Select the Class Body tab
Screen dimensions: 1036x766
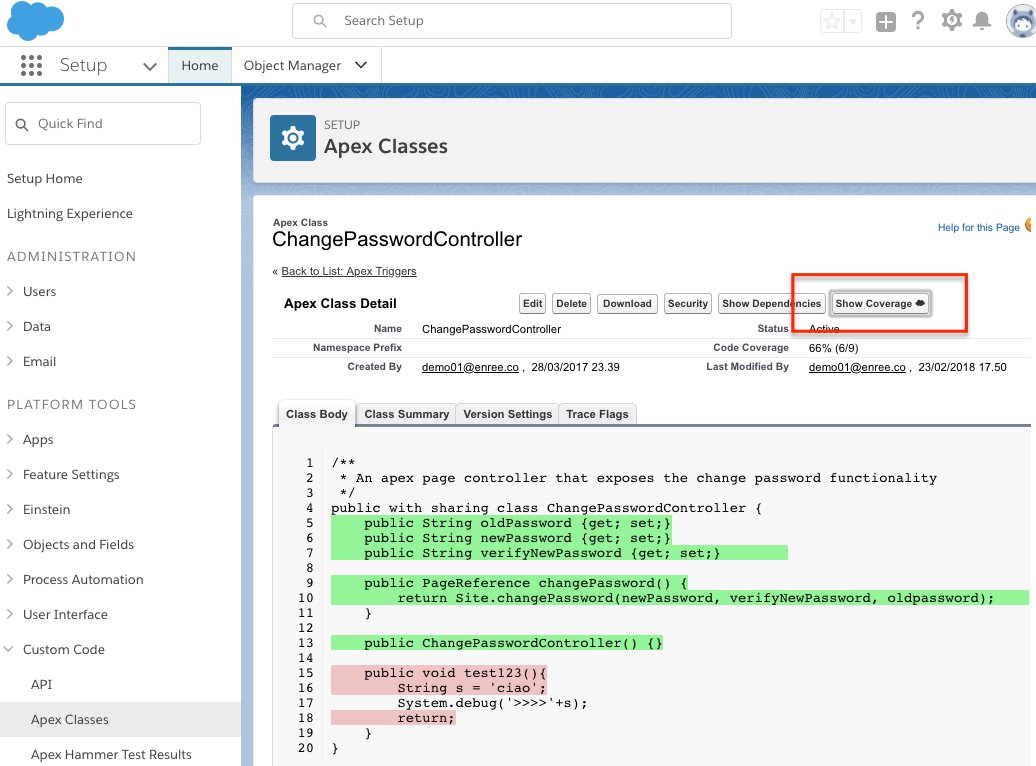(x=316, y=414)
